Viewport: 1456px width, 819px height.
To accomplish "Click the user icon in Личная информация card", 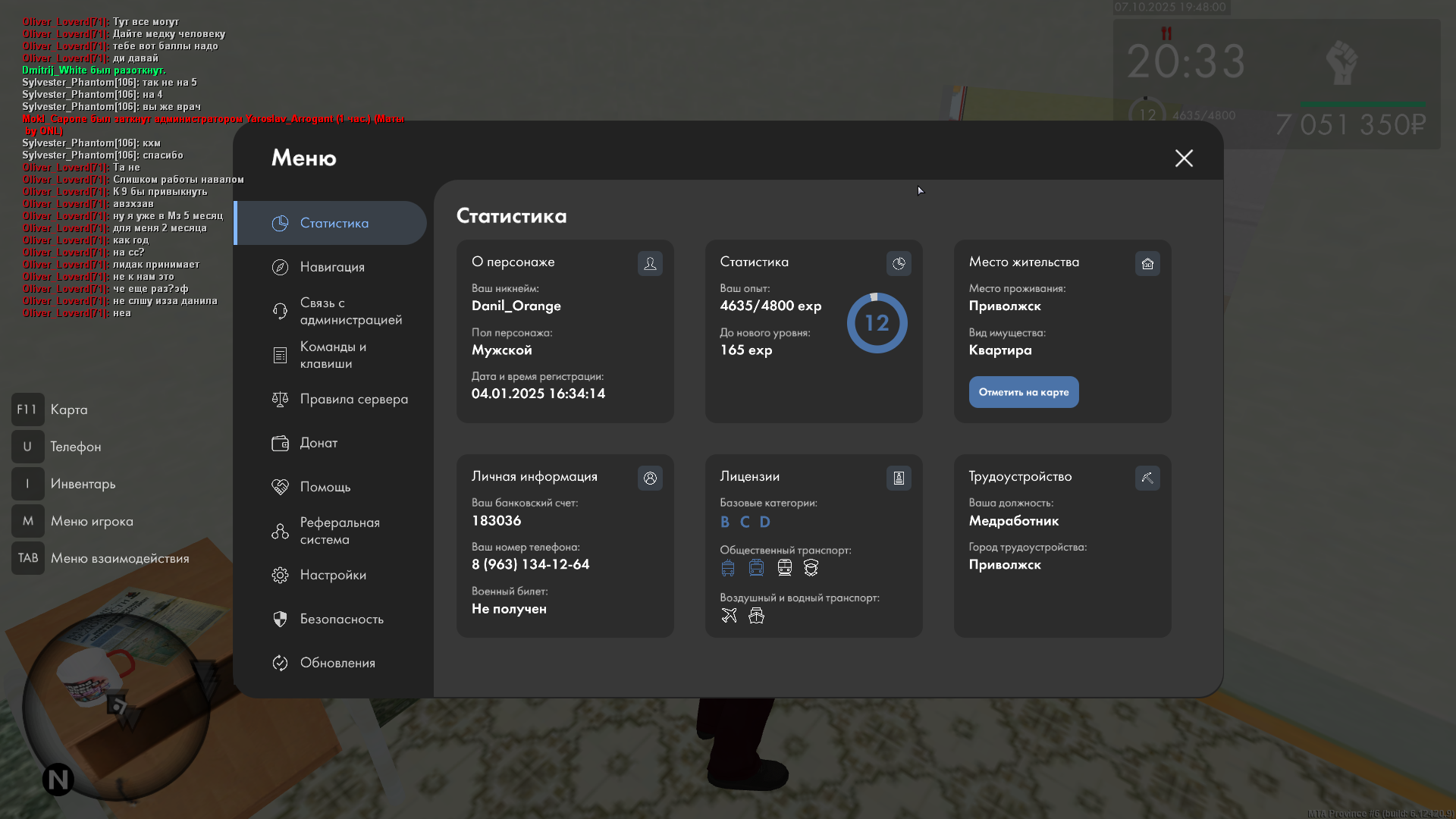I will click(650, 478).
